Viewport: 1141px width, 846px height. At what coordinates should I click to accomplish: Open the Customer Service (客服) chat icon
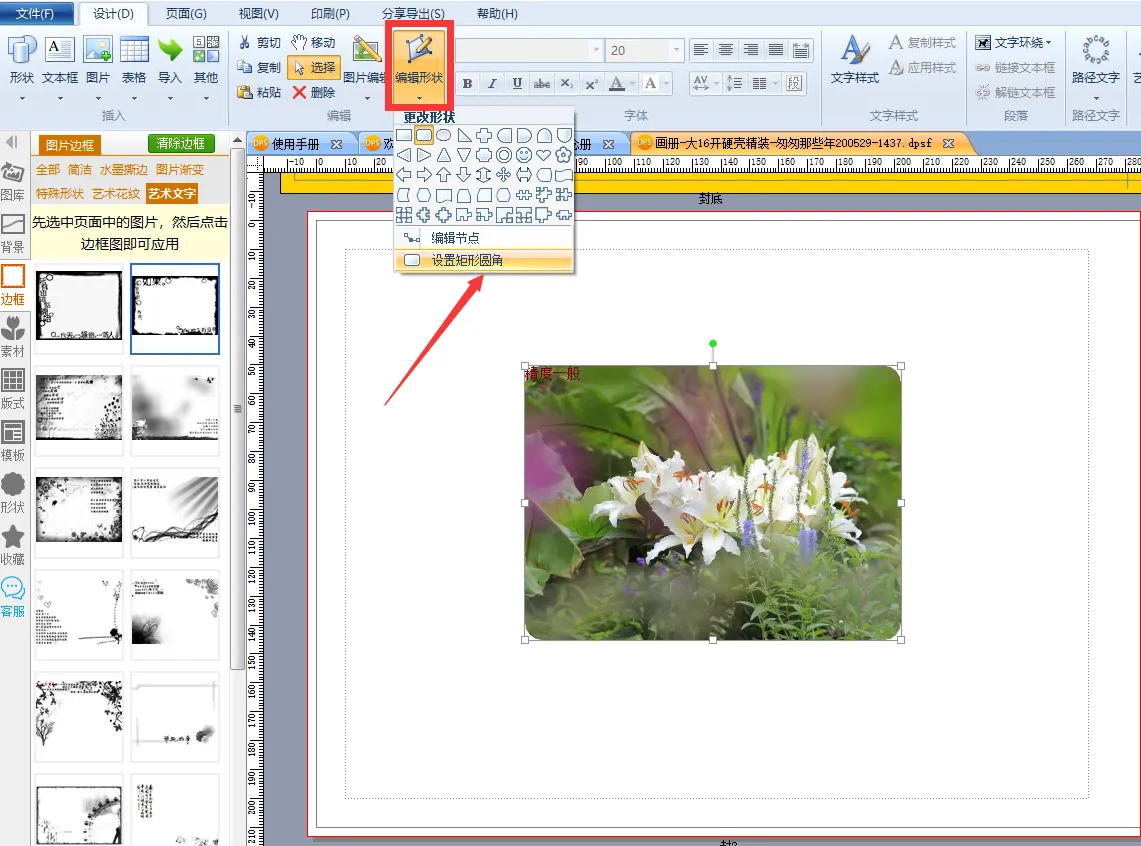click(x=13, y=596)
